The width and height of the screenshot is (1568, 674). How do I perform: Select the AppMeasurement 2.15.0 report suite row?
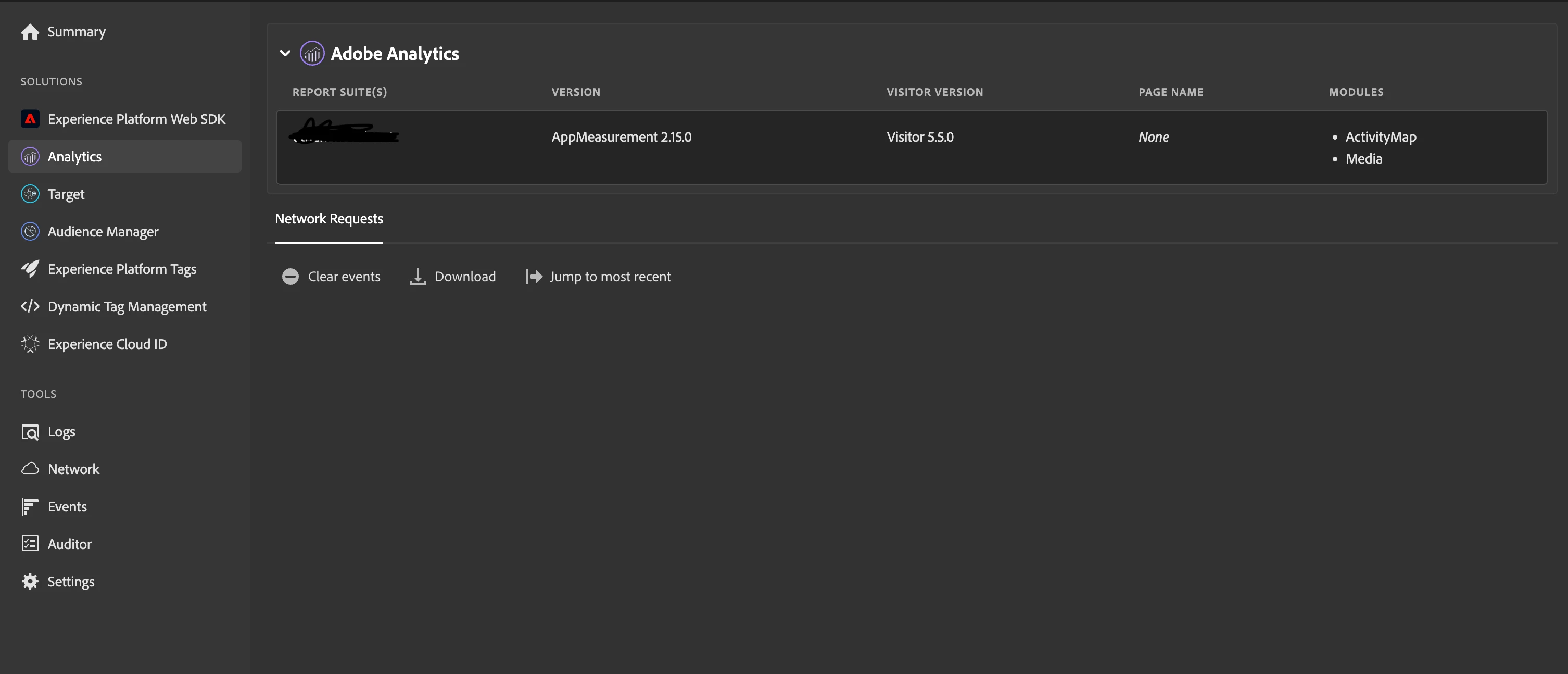click(621, 138)
